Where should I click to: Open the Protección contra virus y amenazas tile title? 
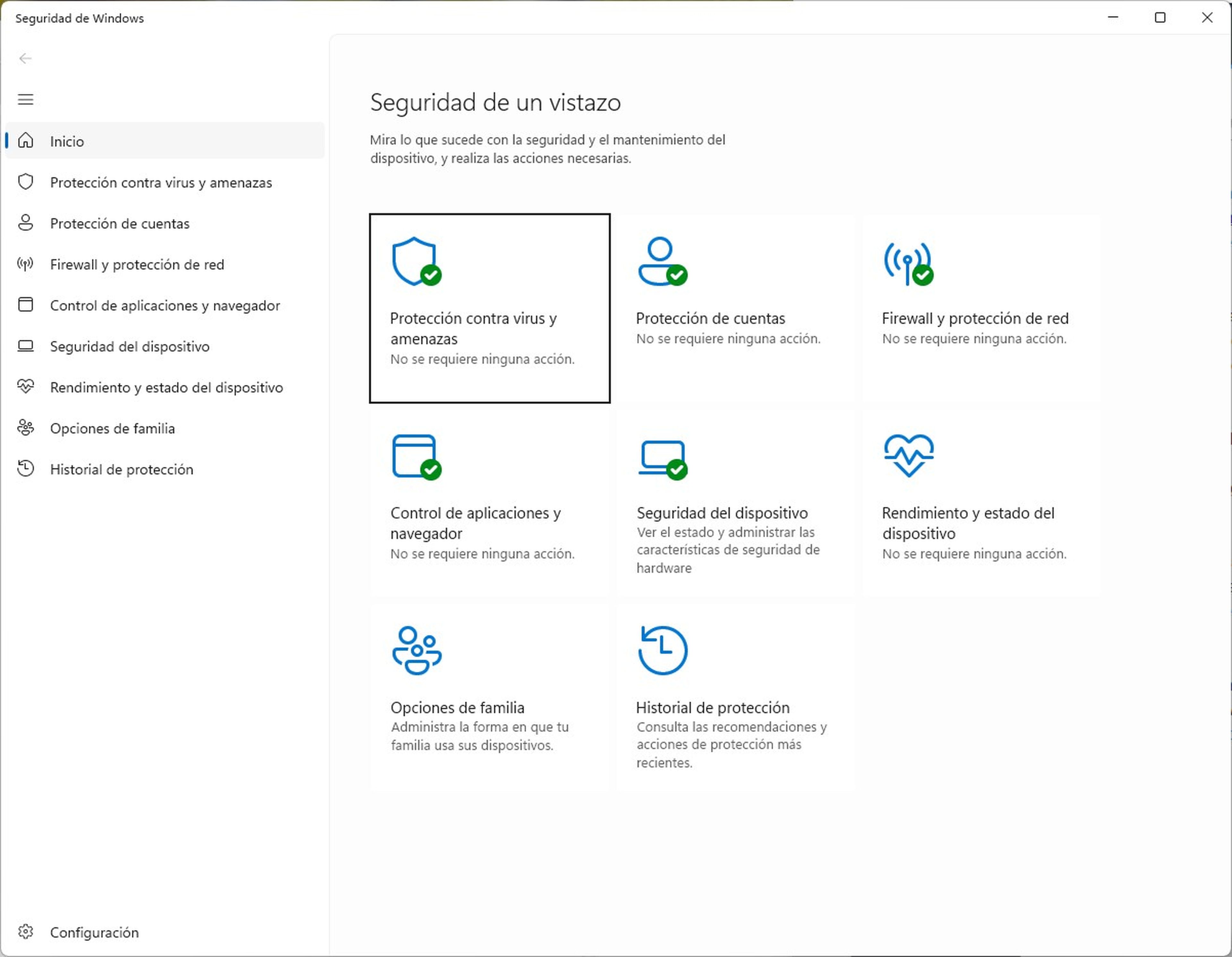click(473, 329)
